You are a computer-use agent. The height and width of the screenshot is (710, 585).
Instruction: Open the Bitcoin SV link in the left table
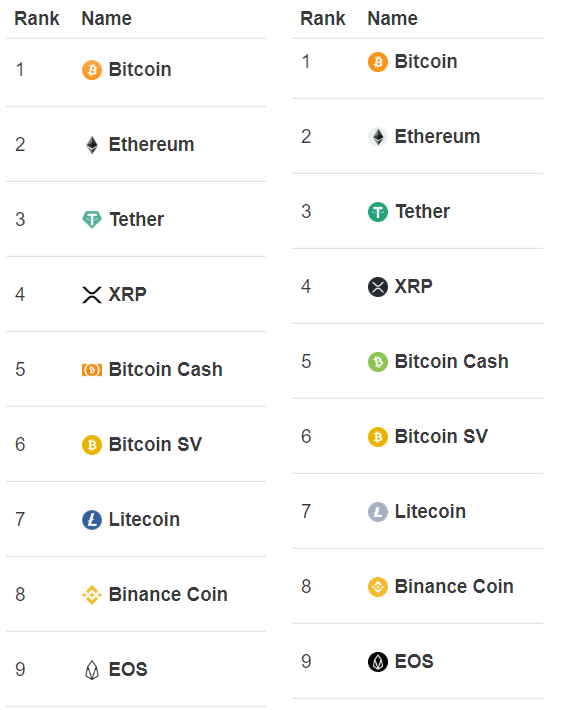coord(155,445)
